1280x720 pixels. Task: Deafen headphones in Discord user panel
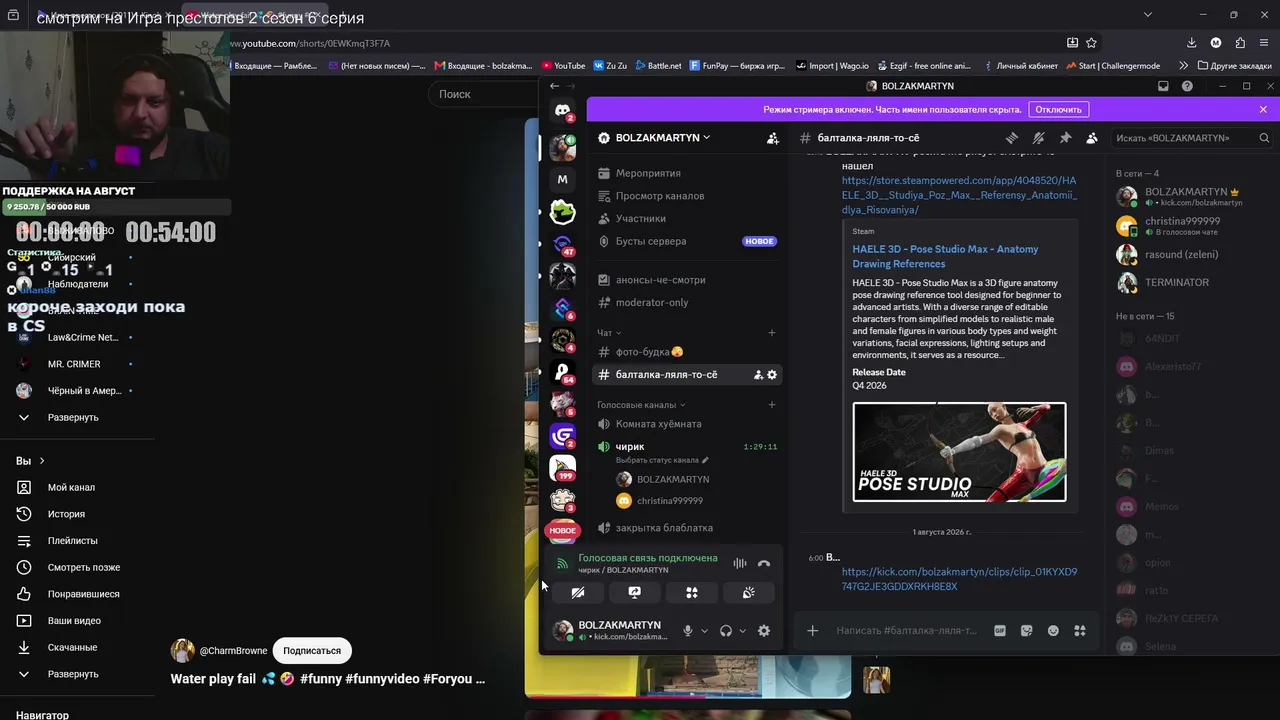point(726,631)
